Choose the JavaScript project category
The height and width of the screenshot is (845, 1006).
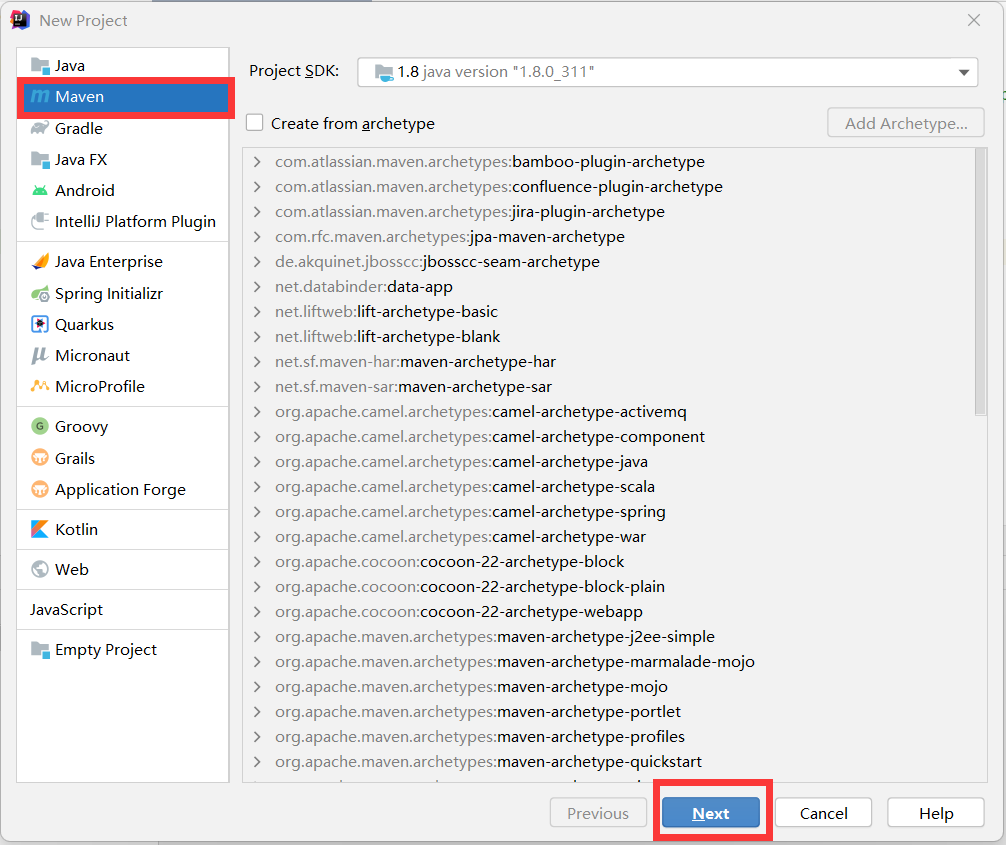(x=123, y=610)
